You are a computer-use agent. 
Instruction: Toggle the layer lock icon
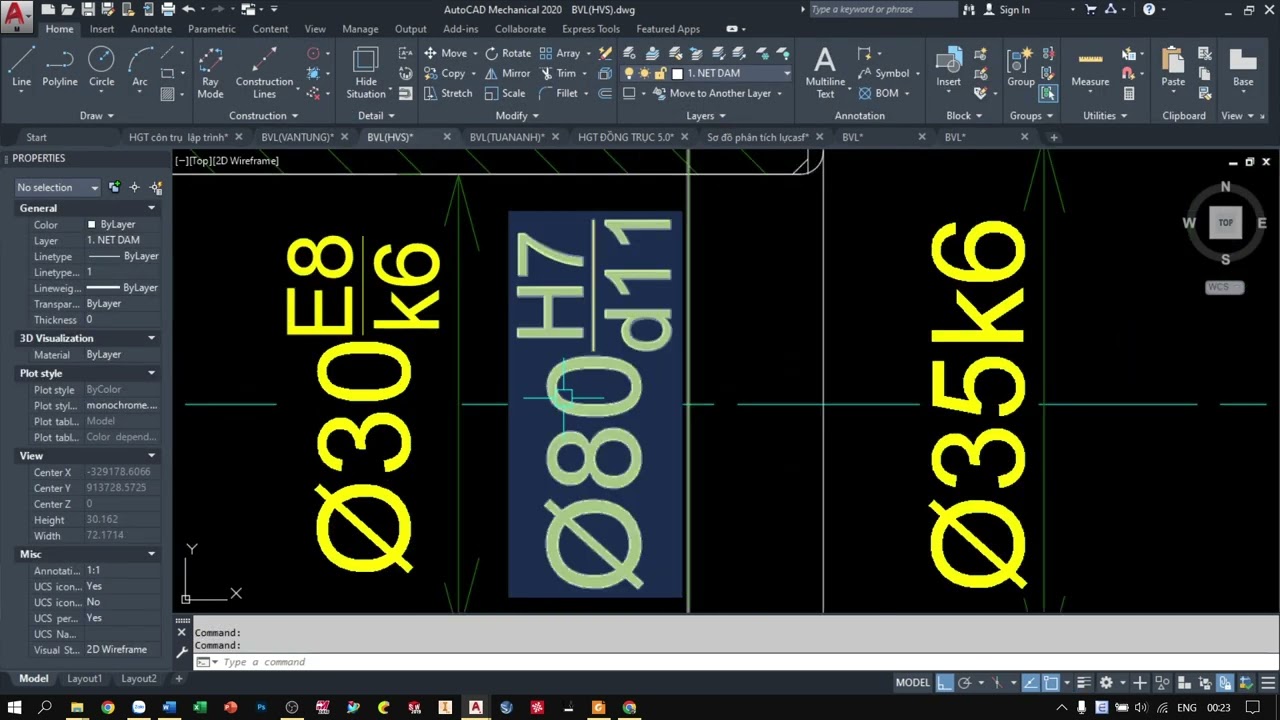(x=661, y=73)
